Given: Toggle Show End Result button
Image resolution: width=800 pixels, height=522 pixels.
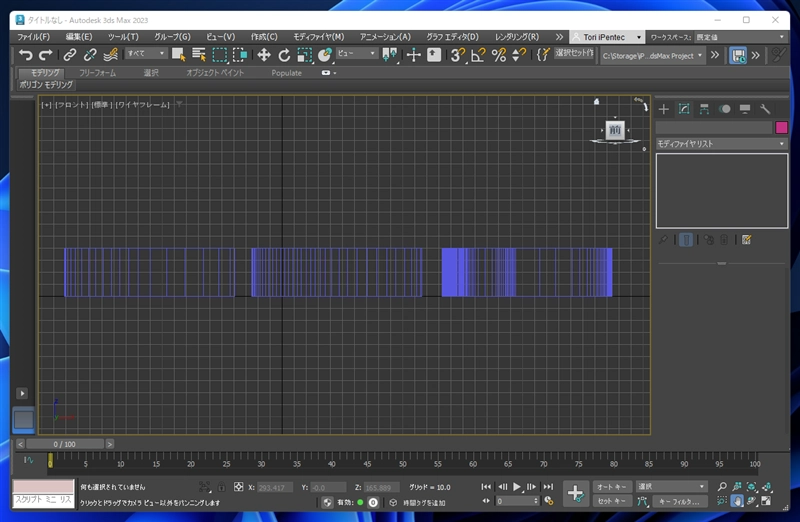Looking at the screenshot, I should tap(686, 239).
